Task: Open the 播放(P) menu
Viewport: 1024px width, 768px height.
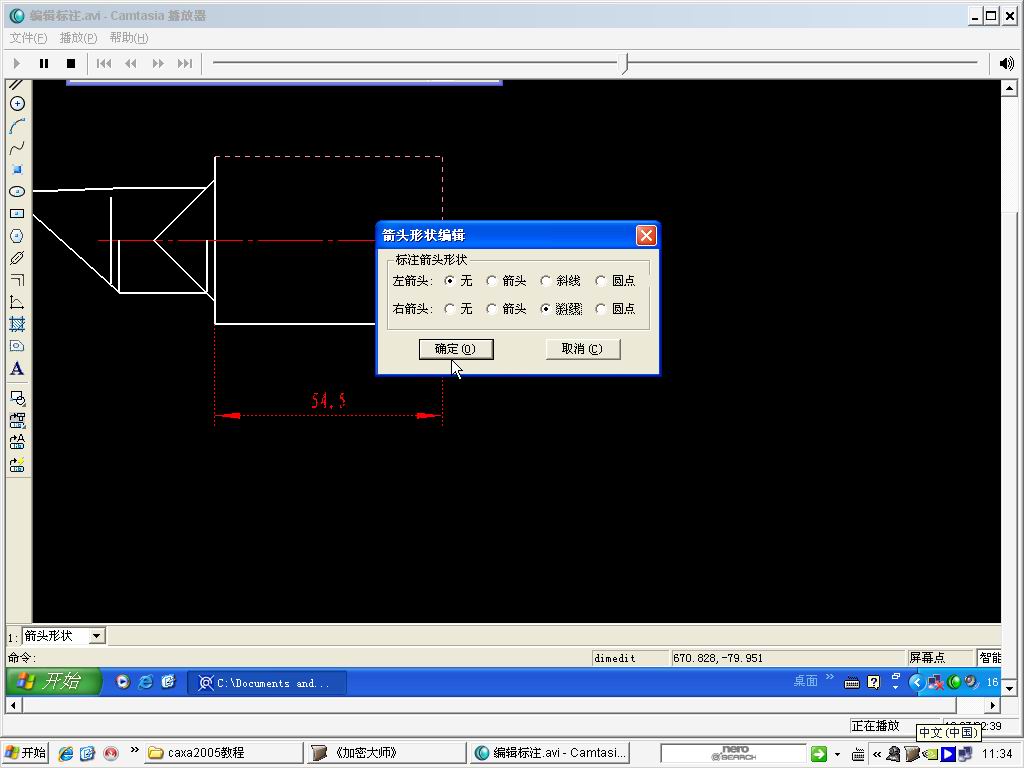Action: click(x=78, y=38)
